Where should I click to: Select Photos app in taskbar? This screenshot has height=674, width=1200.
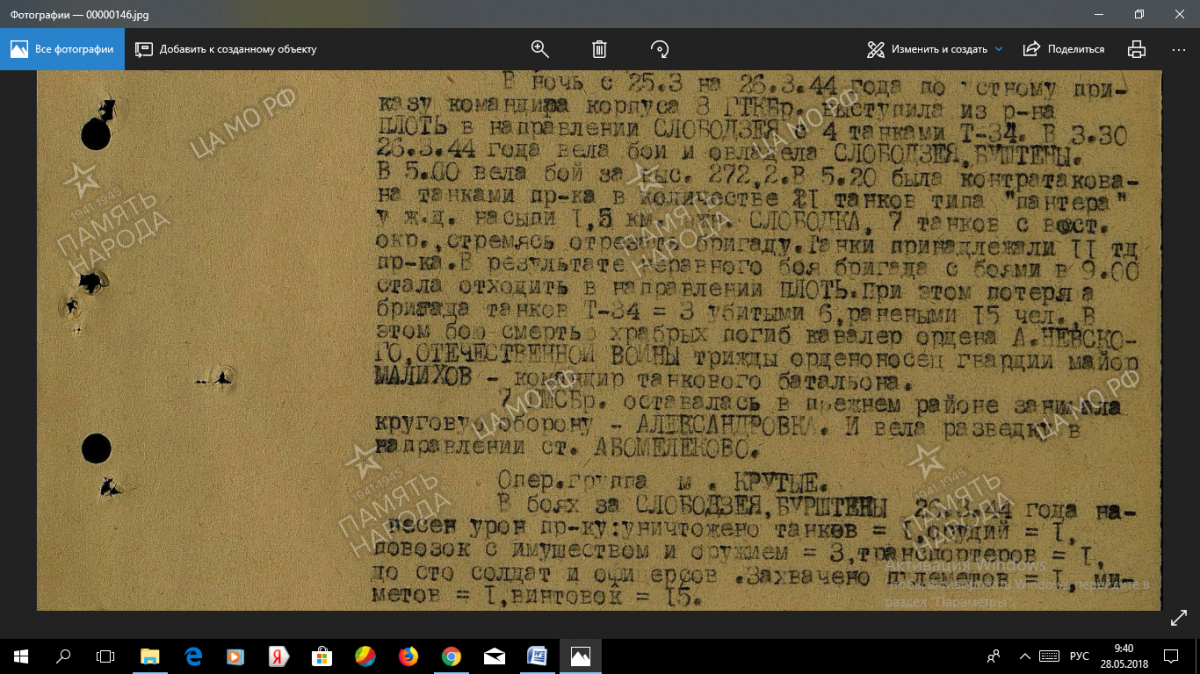(x=580, y=656)
